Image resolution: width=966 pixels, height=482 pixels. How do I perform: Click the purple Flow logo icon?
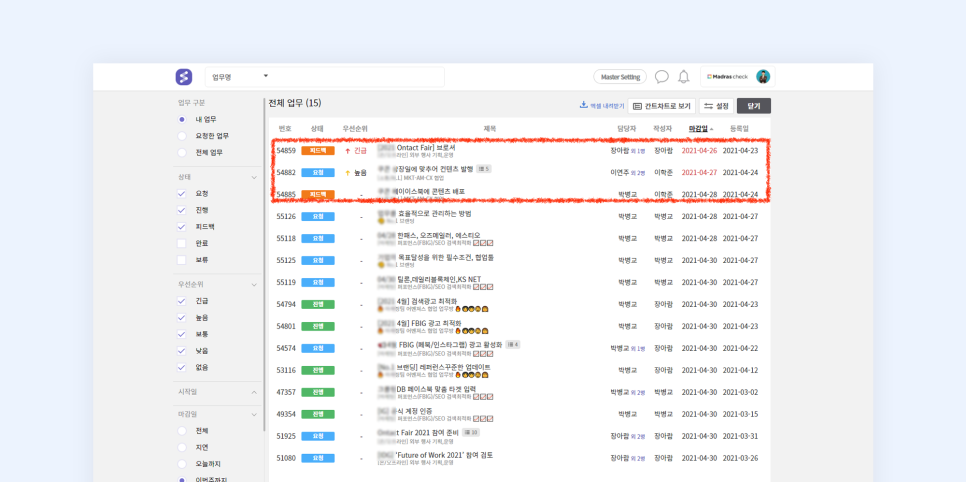[184, 77]
